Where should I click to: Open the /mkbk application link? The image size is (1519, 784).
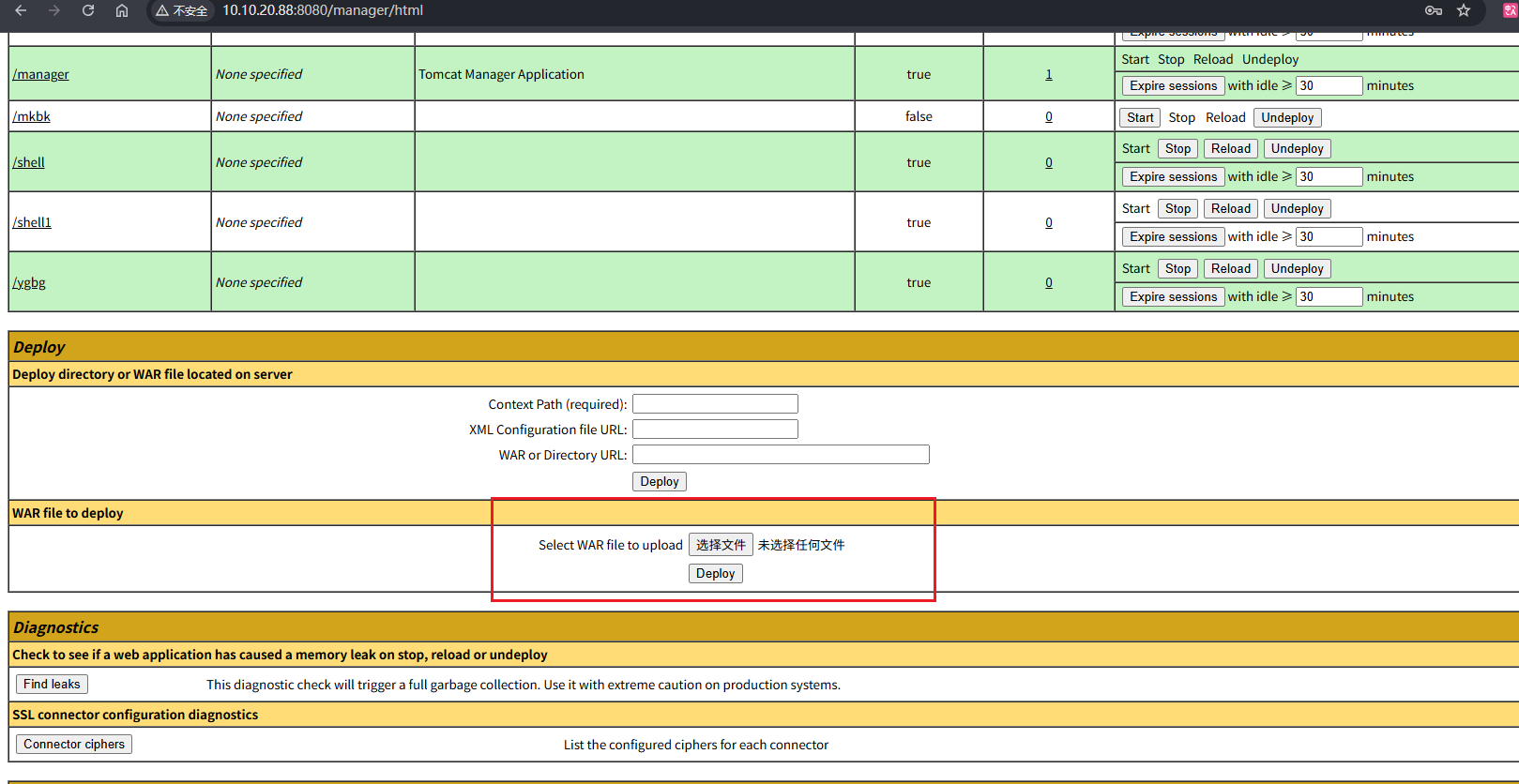32,116
